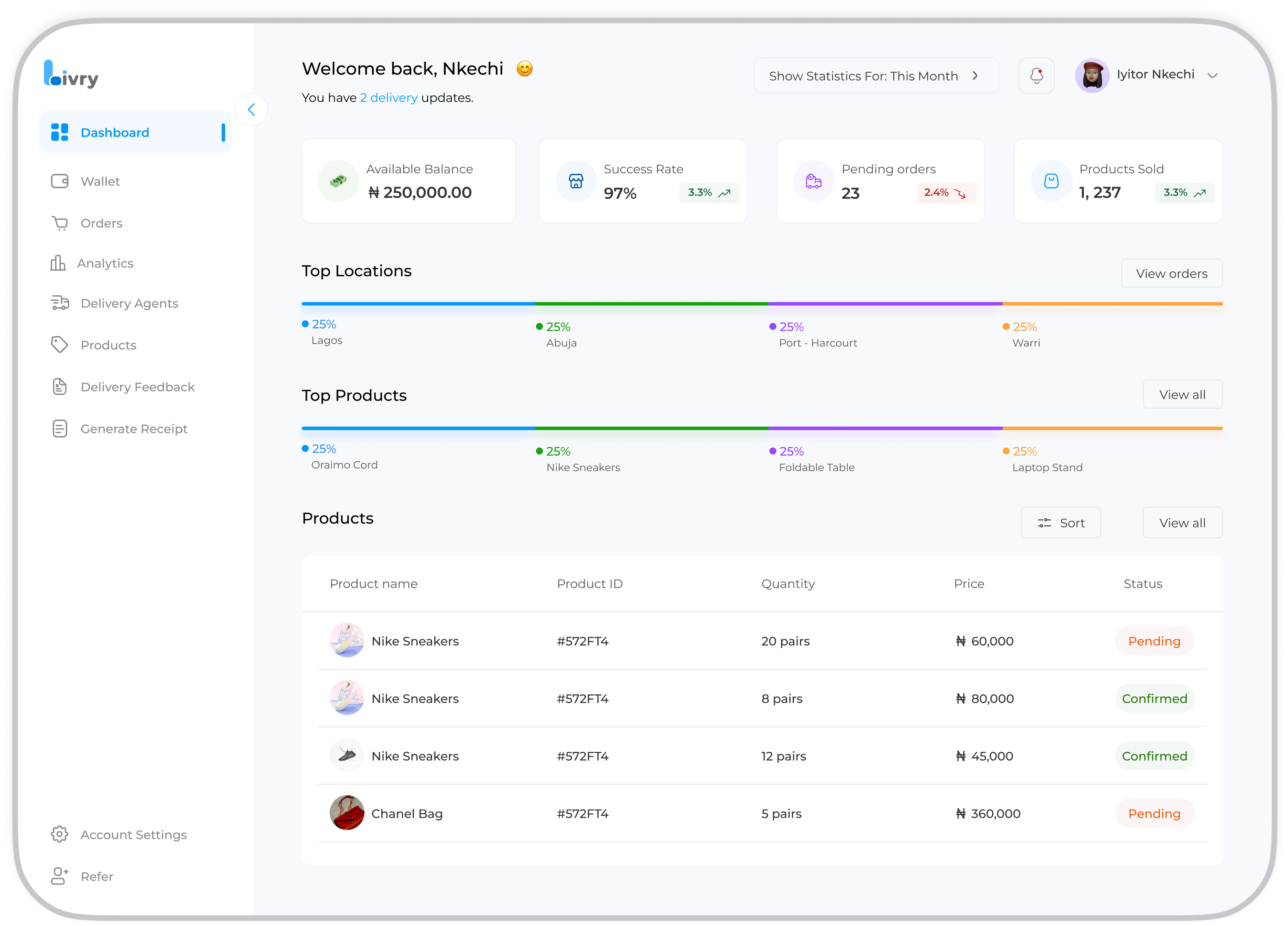Click Confirmed status of 8 pairs row
This screenshot has width=1288, height=926.
click(x=1155, y=698)
